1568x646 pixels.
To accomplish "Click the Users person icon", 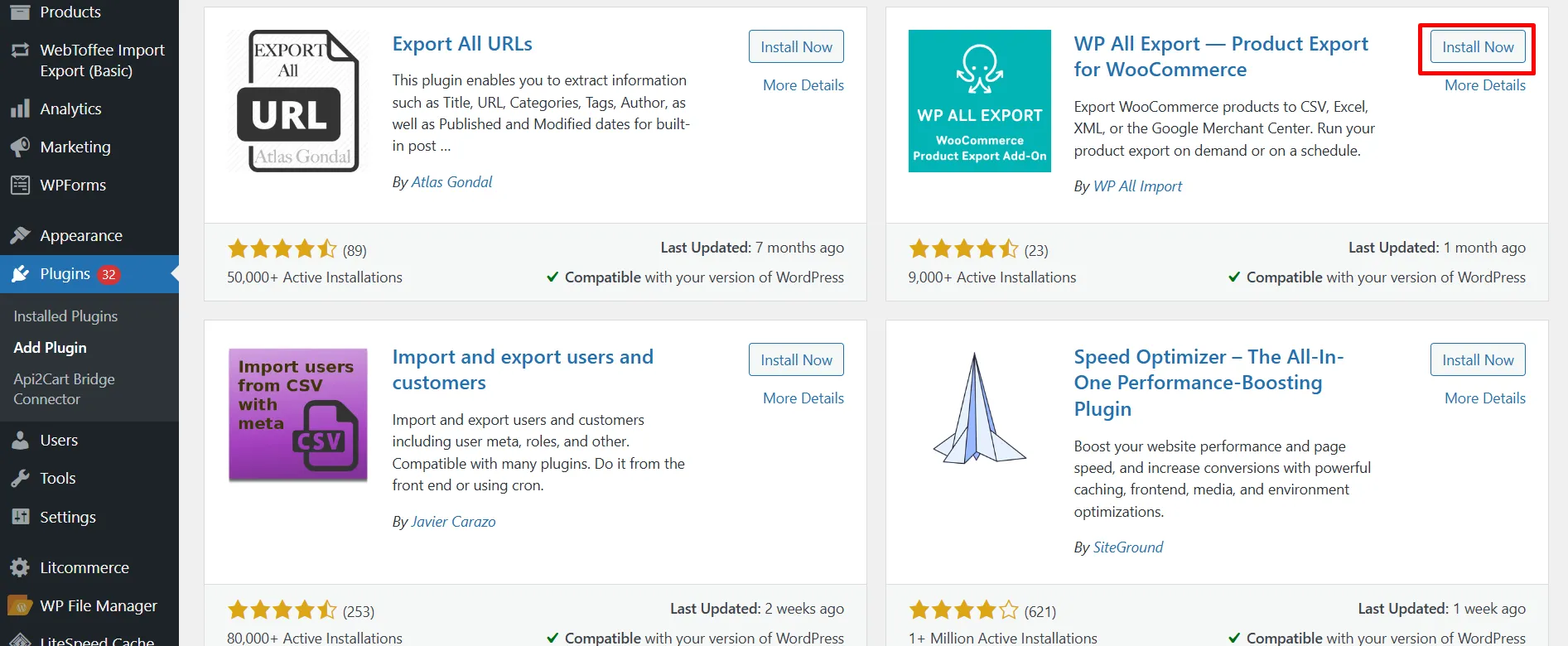I will pyautogui.click(x=20, y=441).
